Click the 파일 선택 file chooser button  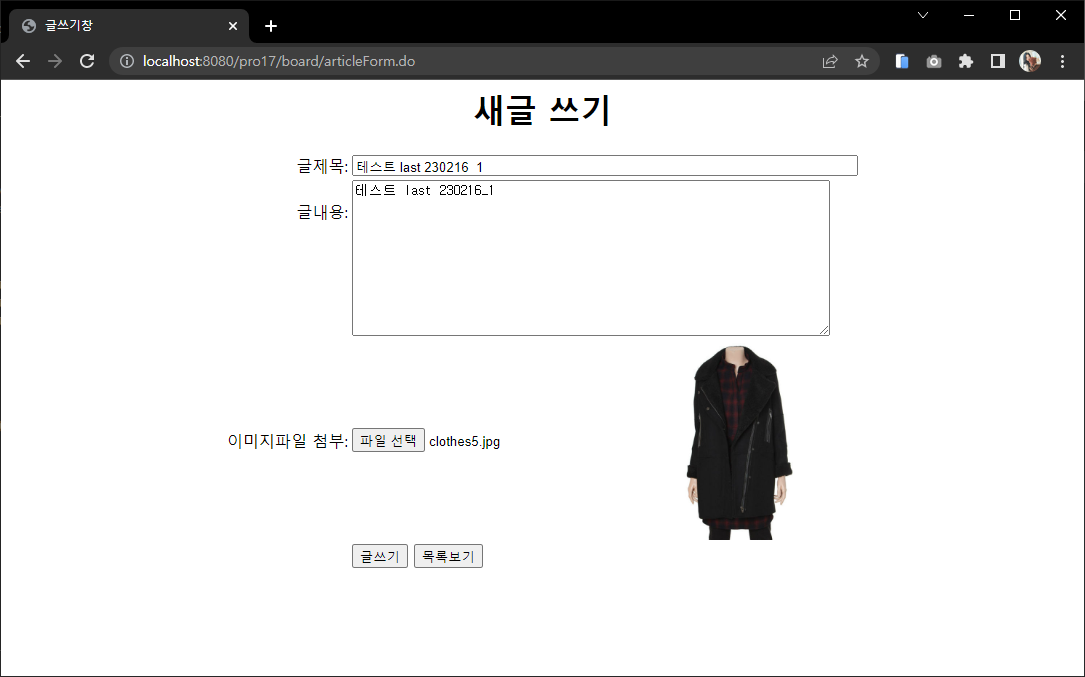(388, 440)
